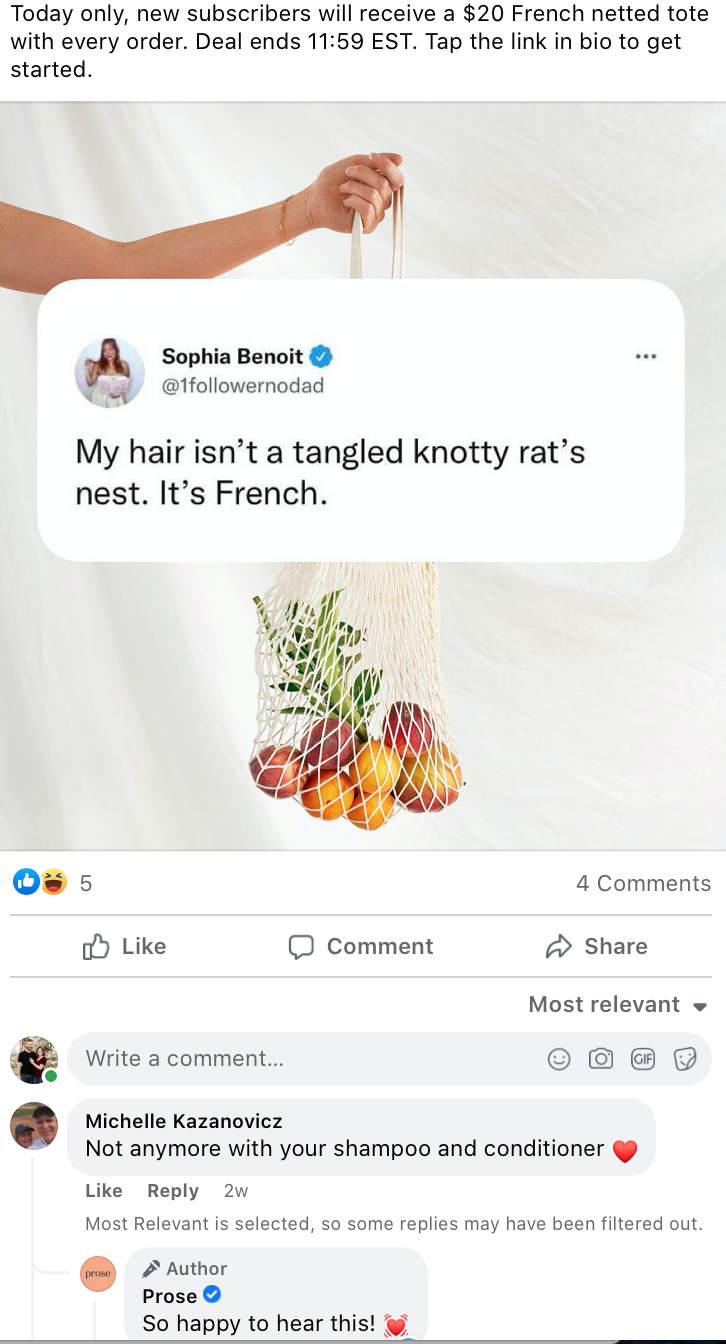The height and width of the screenshot is (1344, 726).
Task: Open the Most relevant sorting dropdown
Action: point(617,1004)
